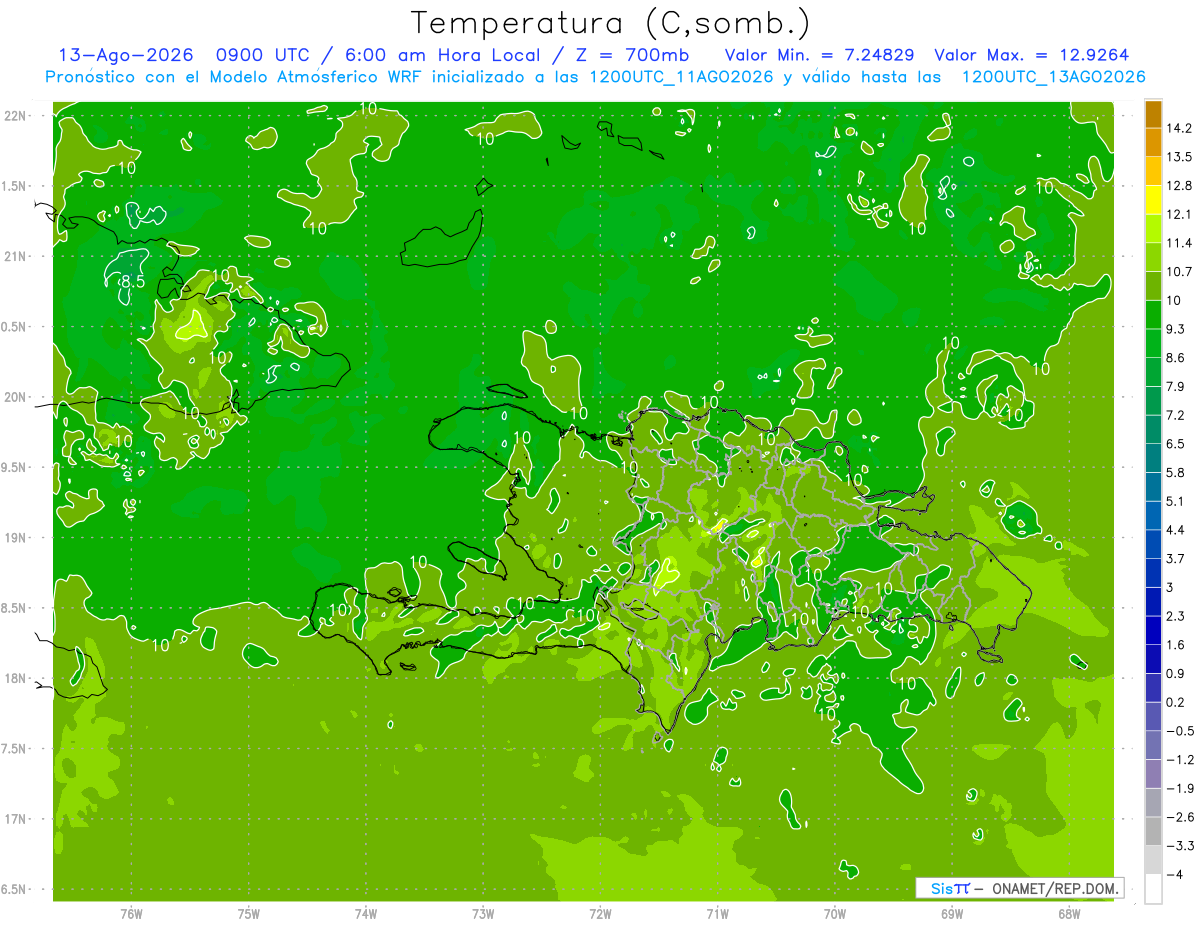Click the "70W" longitude axis label
The height and width of the screenshot is (927, 1200).
(834, 913)
